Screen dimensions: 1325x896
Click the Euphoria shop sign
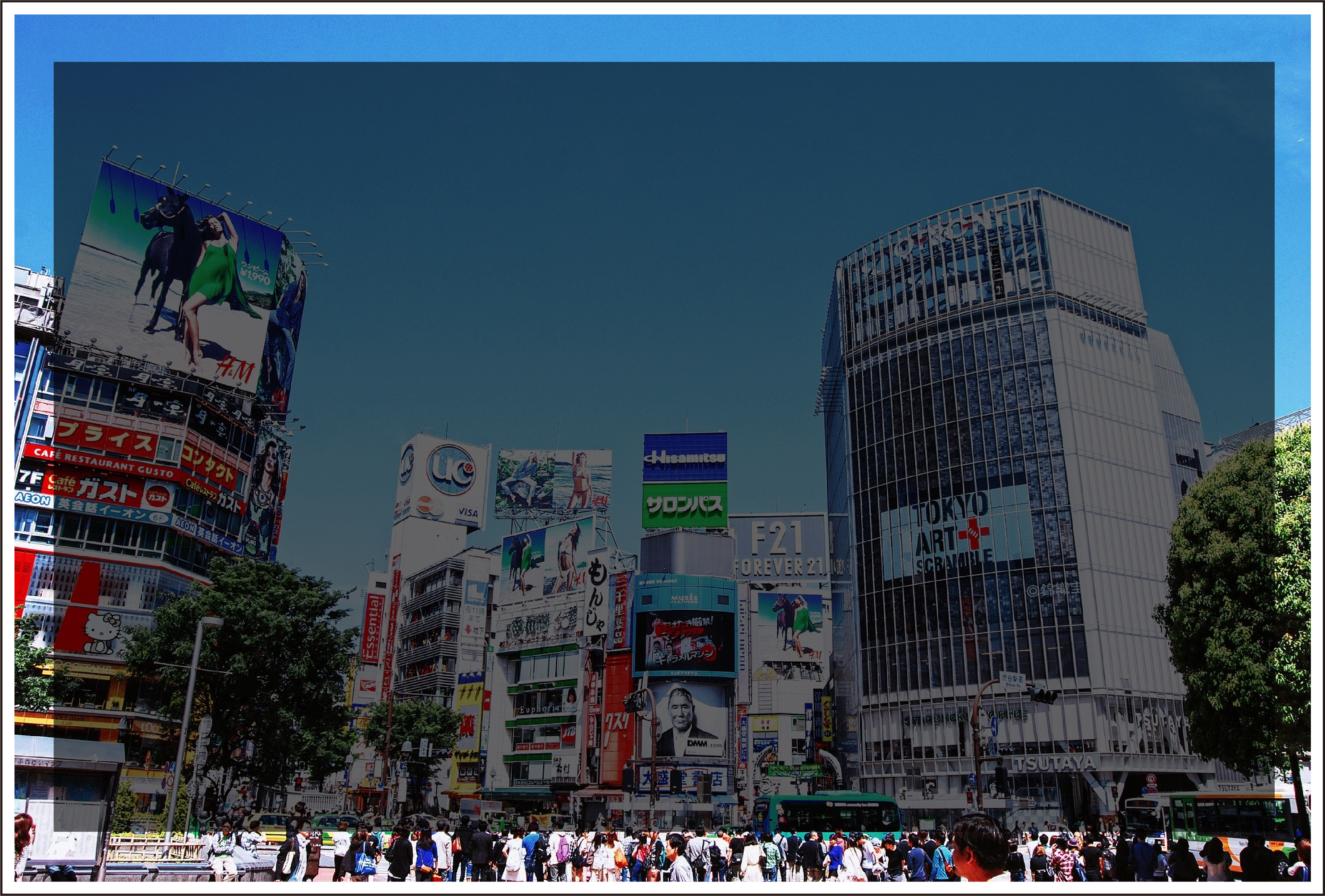coord(539,710)
